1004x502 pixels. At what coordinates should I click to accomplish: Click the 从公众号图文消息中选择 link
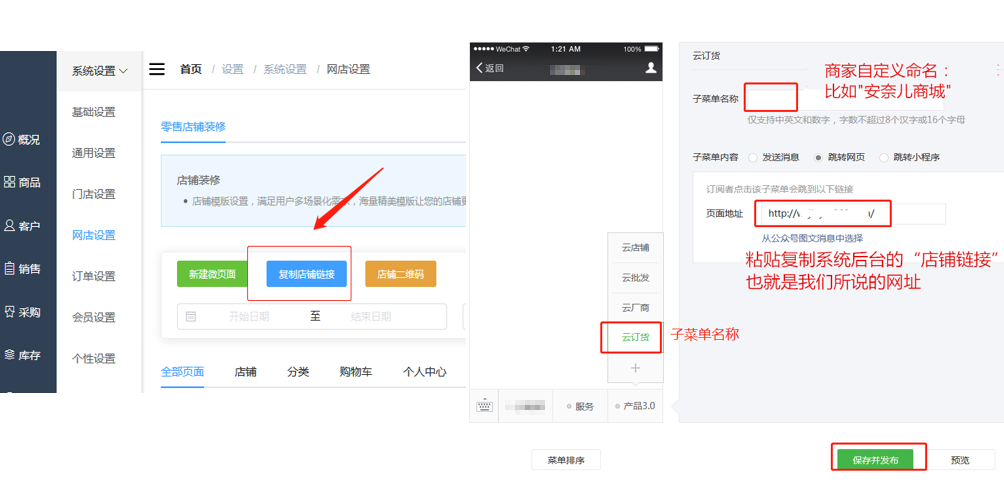click(x=812, y=238)
